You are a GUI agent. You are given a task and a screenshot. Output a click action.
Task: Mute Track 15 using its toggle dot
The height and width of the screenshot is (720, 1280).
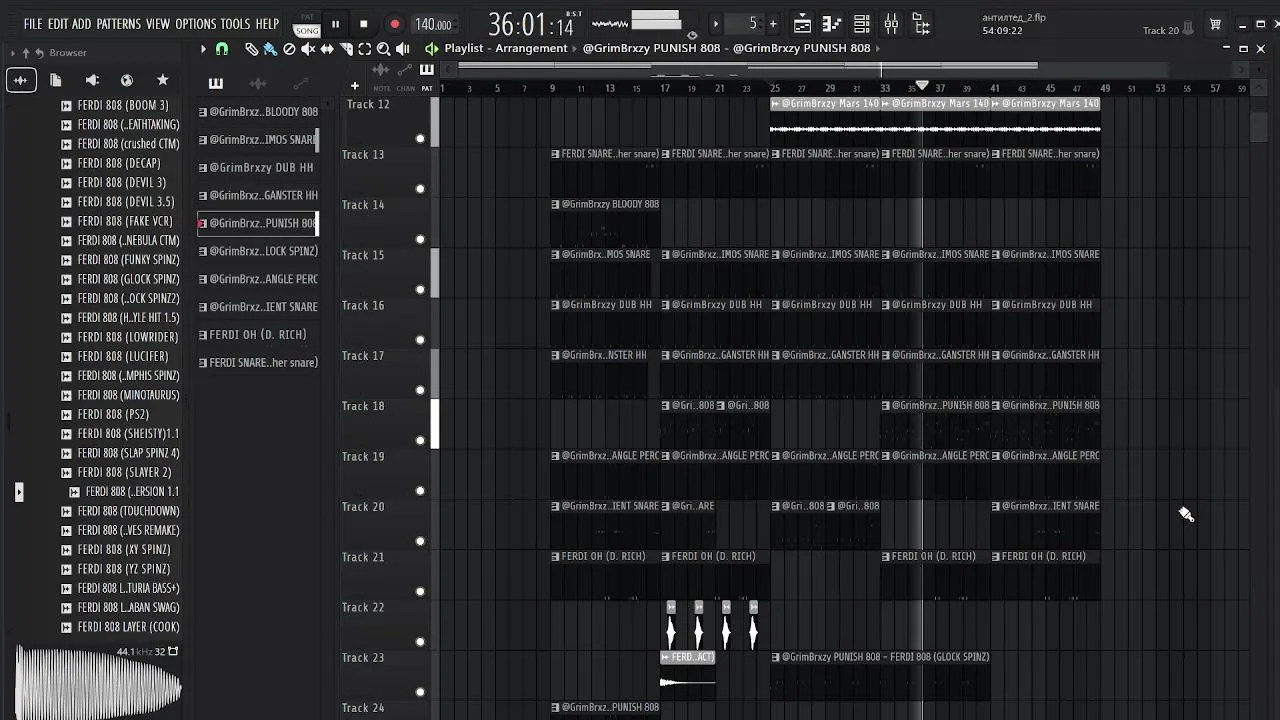coord(420,289)
